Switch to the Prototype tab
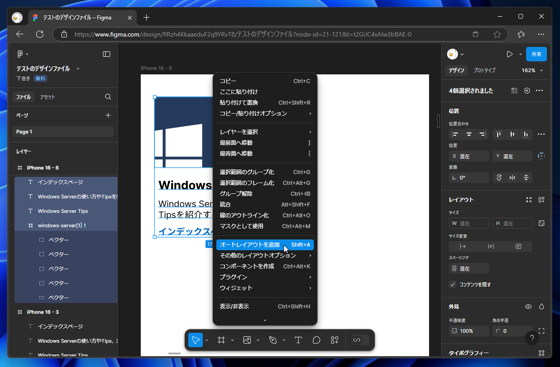 click(484, 70)
